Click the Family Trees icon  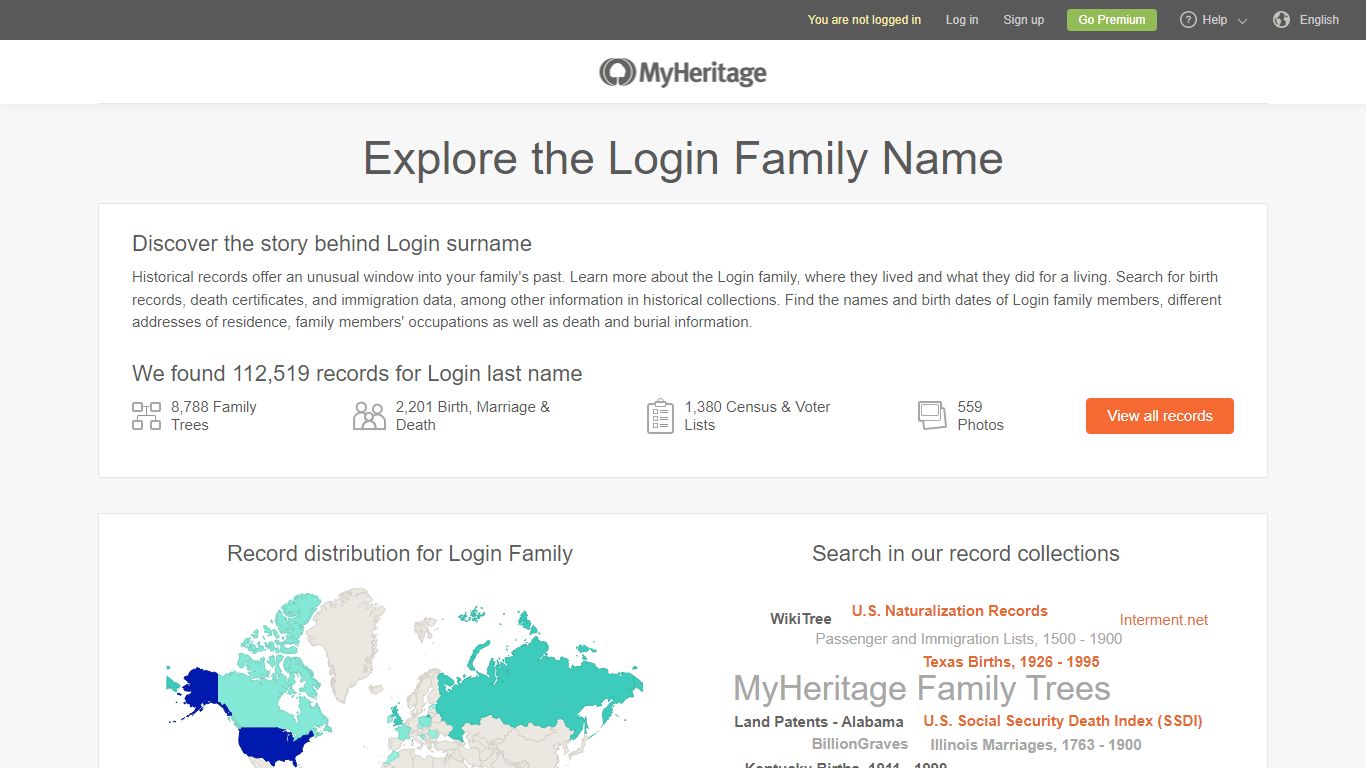(x=146, y=415)
